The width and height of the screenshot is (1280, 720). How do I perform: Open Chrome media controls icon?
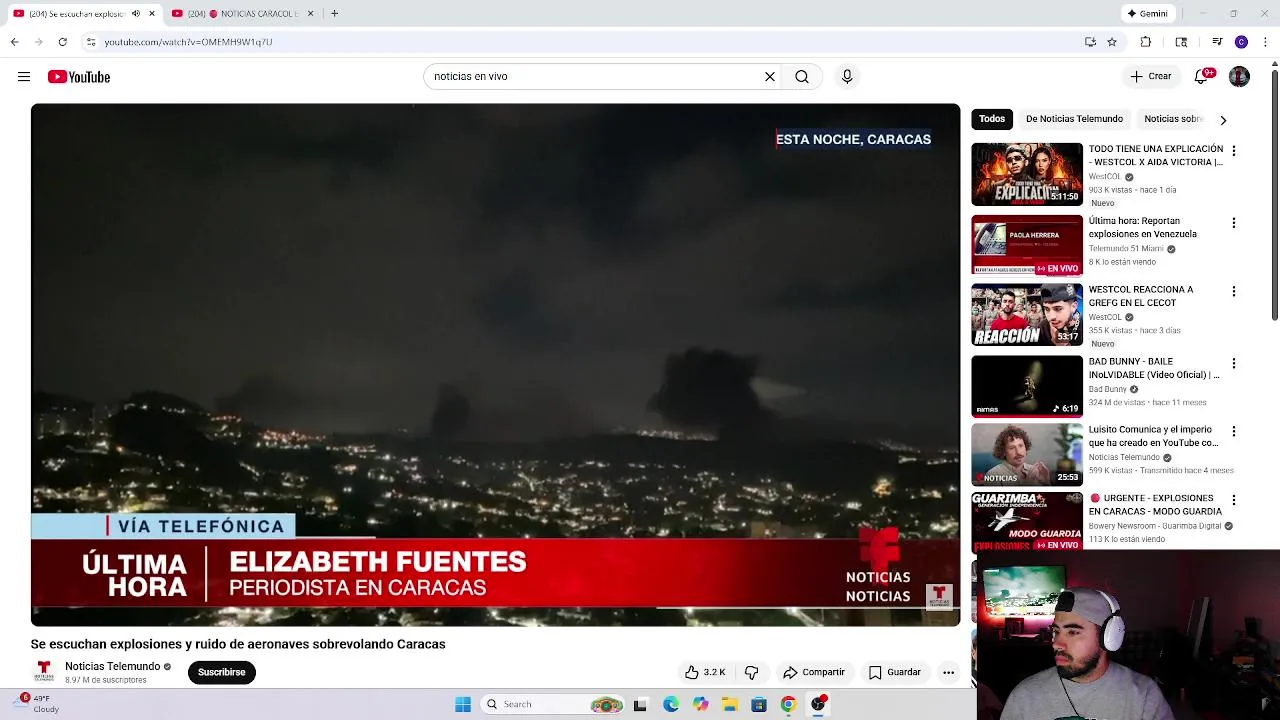coord(1217,42)
